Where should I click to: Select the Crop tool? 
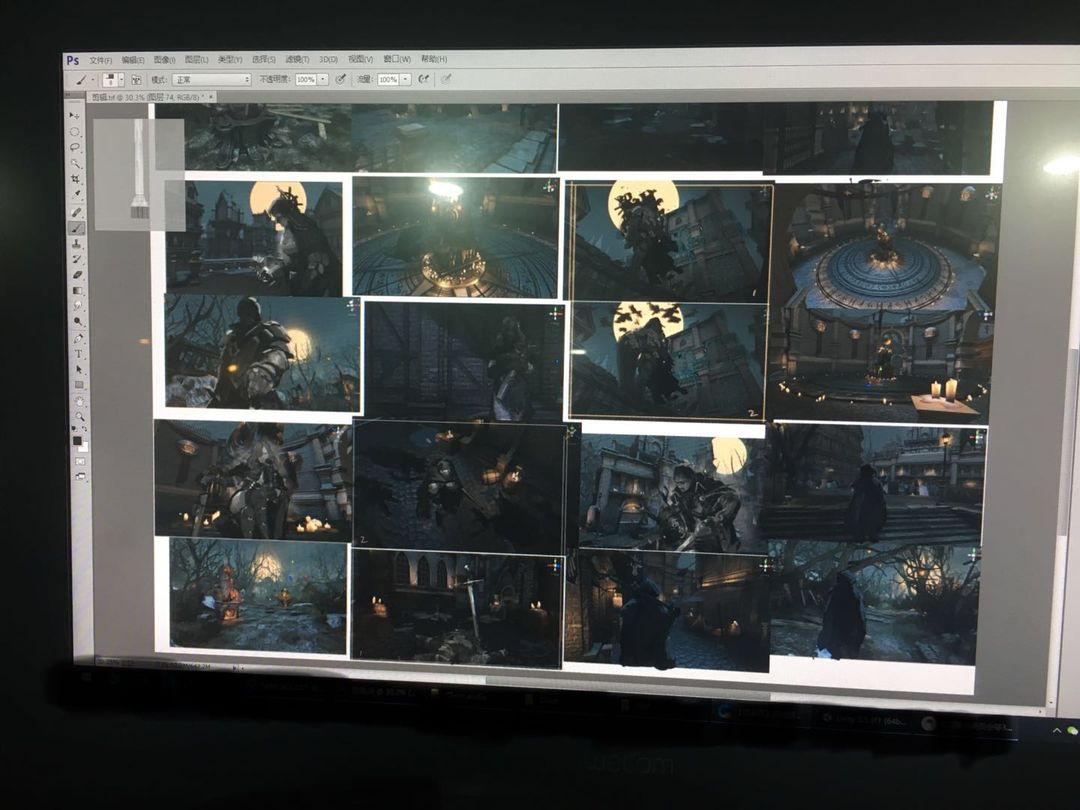click(76, 179)
